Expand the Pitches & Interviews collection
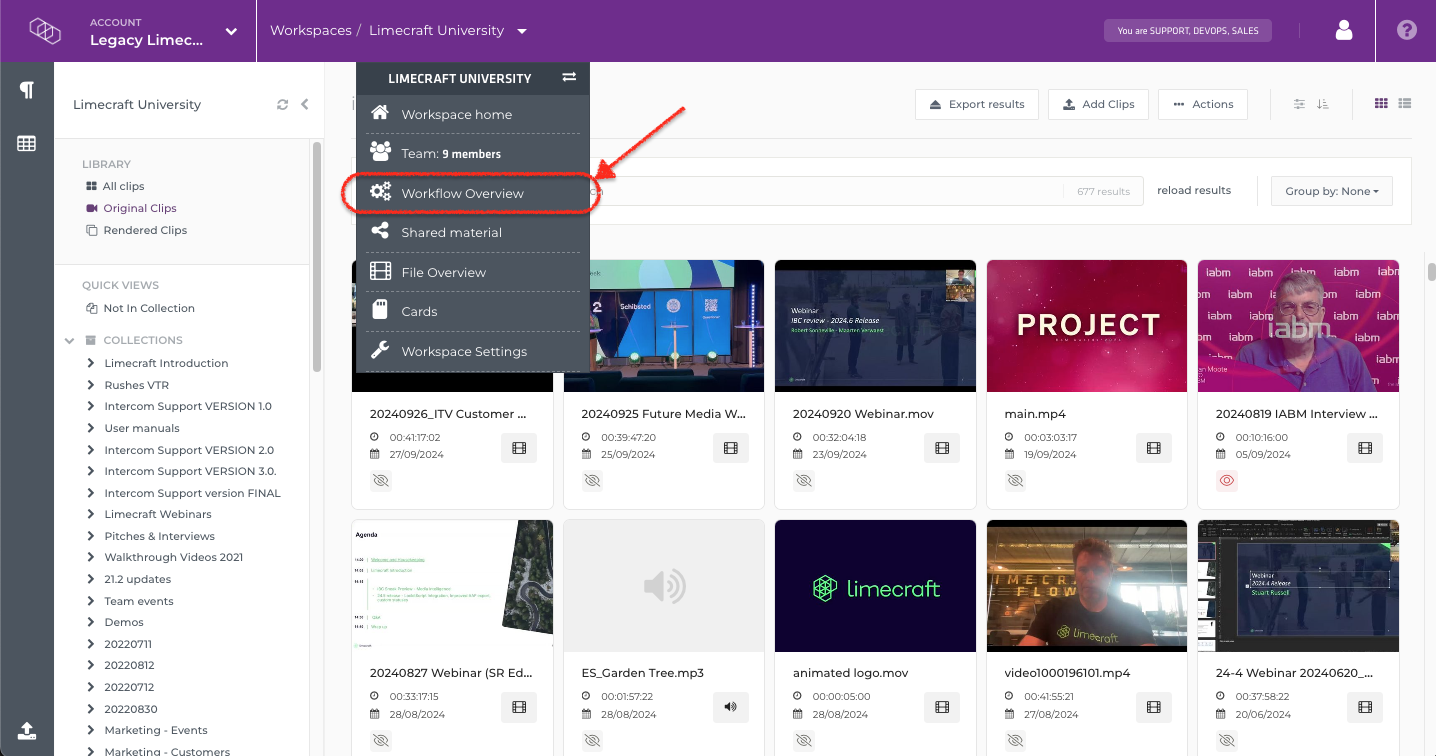 click(x=91, y=536)
